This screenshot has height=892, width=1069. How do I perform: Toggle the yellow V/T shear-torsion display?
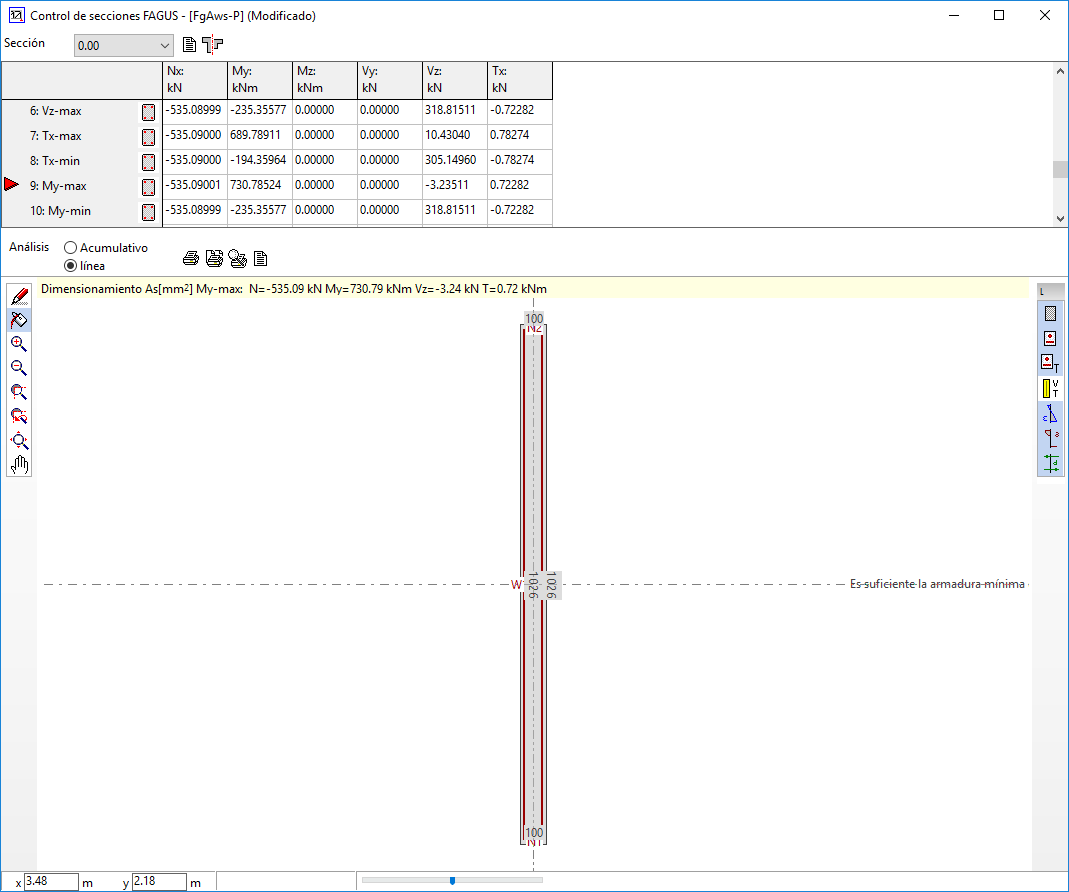(1050, 388)
